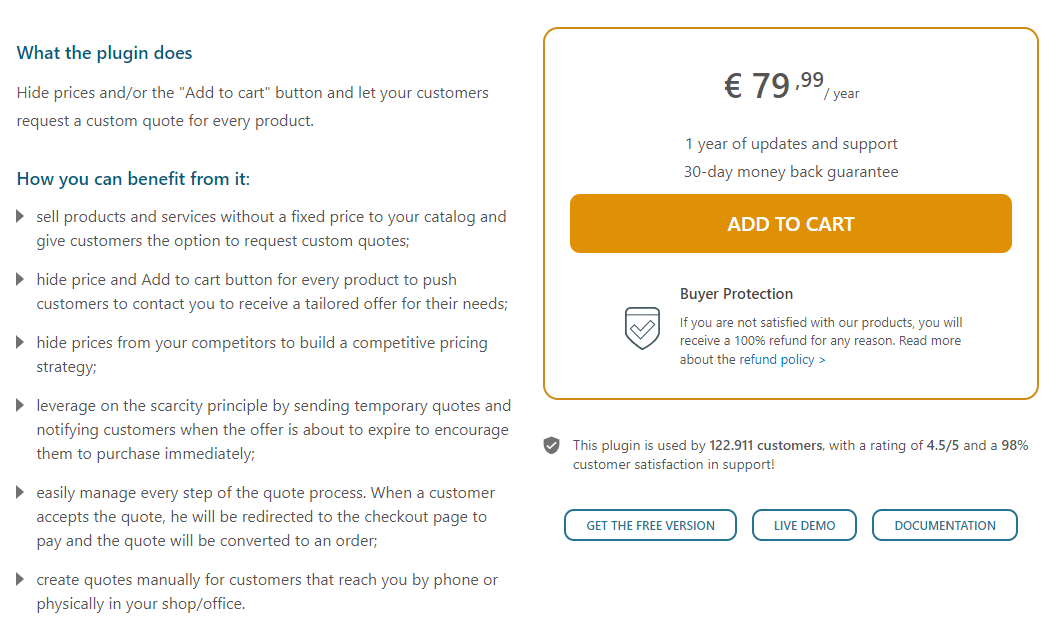Click the gray checkmark badge icon
1062x640 pixels.
pos(551,445)
